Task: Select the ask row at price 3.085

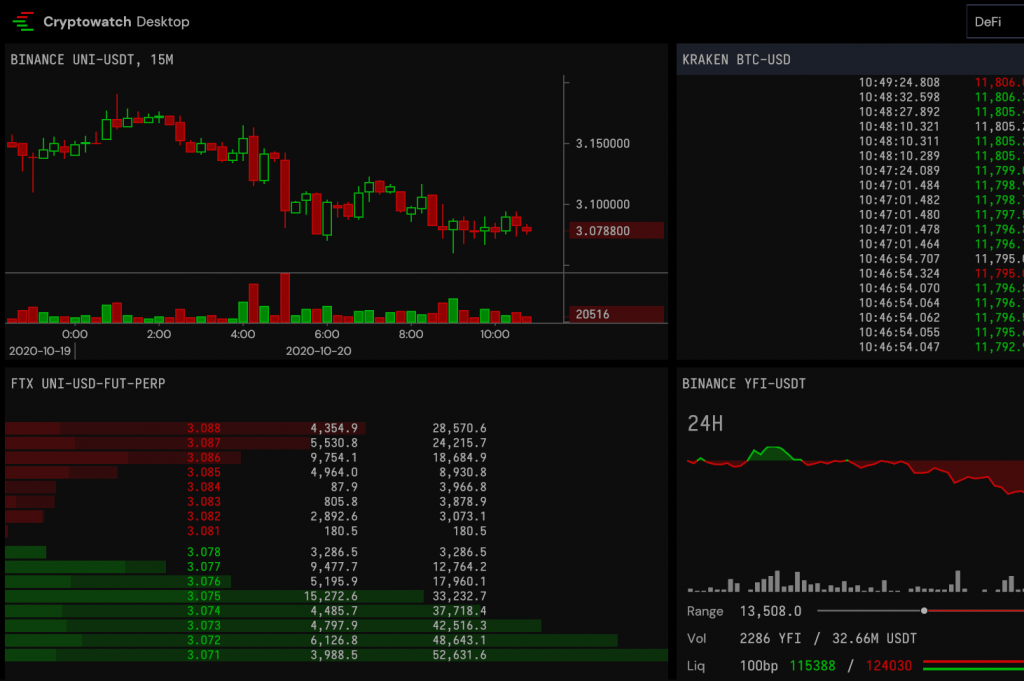Action: 336,472
